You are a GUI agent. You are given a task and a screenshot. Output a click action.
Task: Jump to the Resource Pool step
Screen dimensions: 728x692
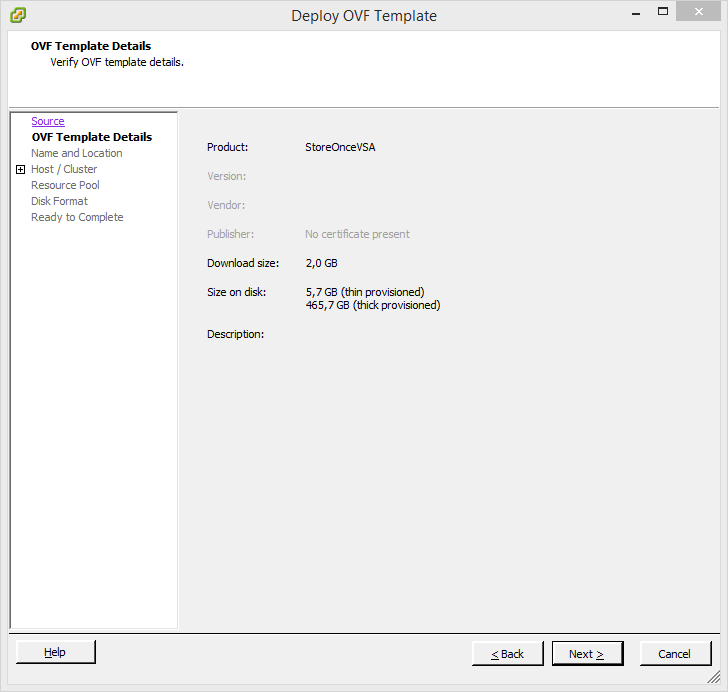click(x=65, y=185)
